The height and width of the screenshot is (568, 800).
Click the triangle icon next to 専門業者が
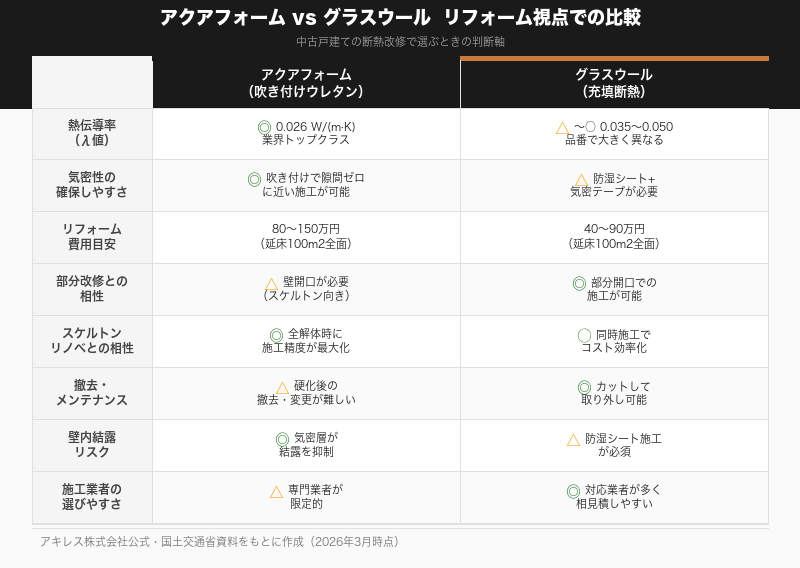(276, 491)
